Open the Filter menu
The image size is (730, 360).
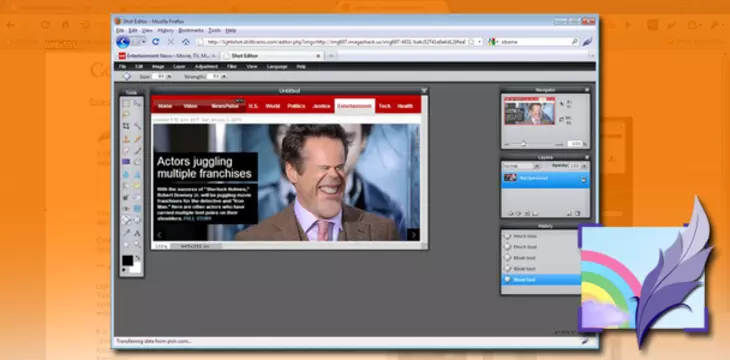coord(232,67)
